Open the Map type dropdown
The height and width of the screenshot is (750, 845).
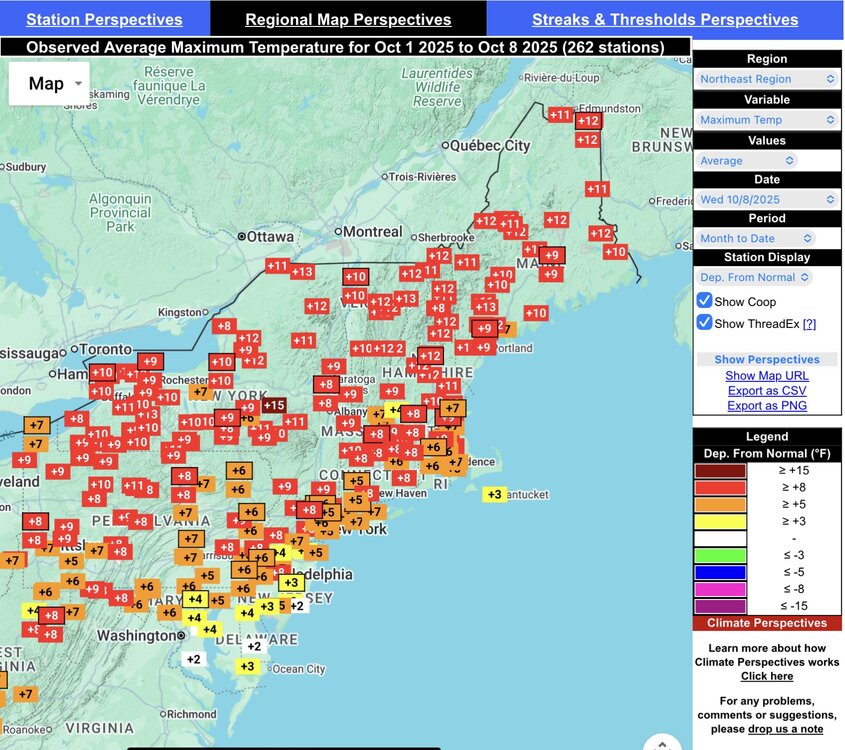tap(48, 84)
